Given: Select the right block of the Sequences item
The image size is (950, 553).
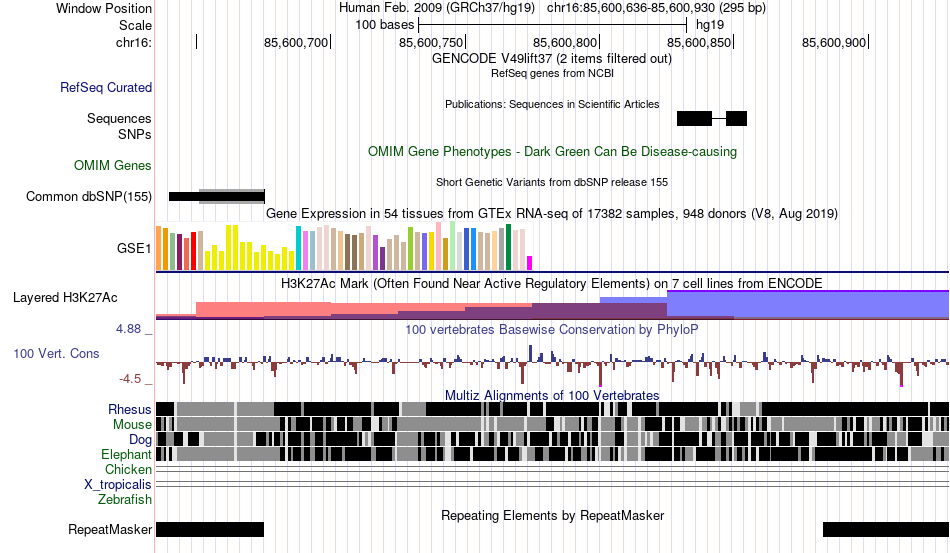Looking at the screenshot, I should coord(736,119).
